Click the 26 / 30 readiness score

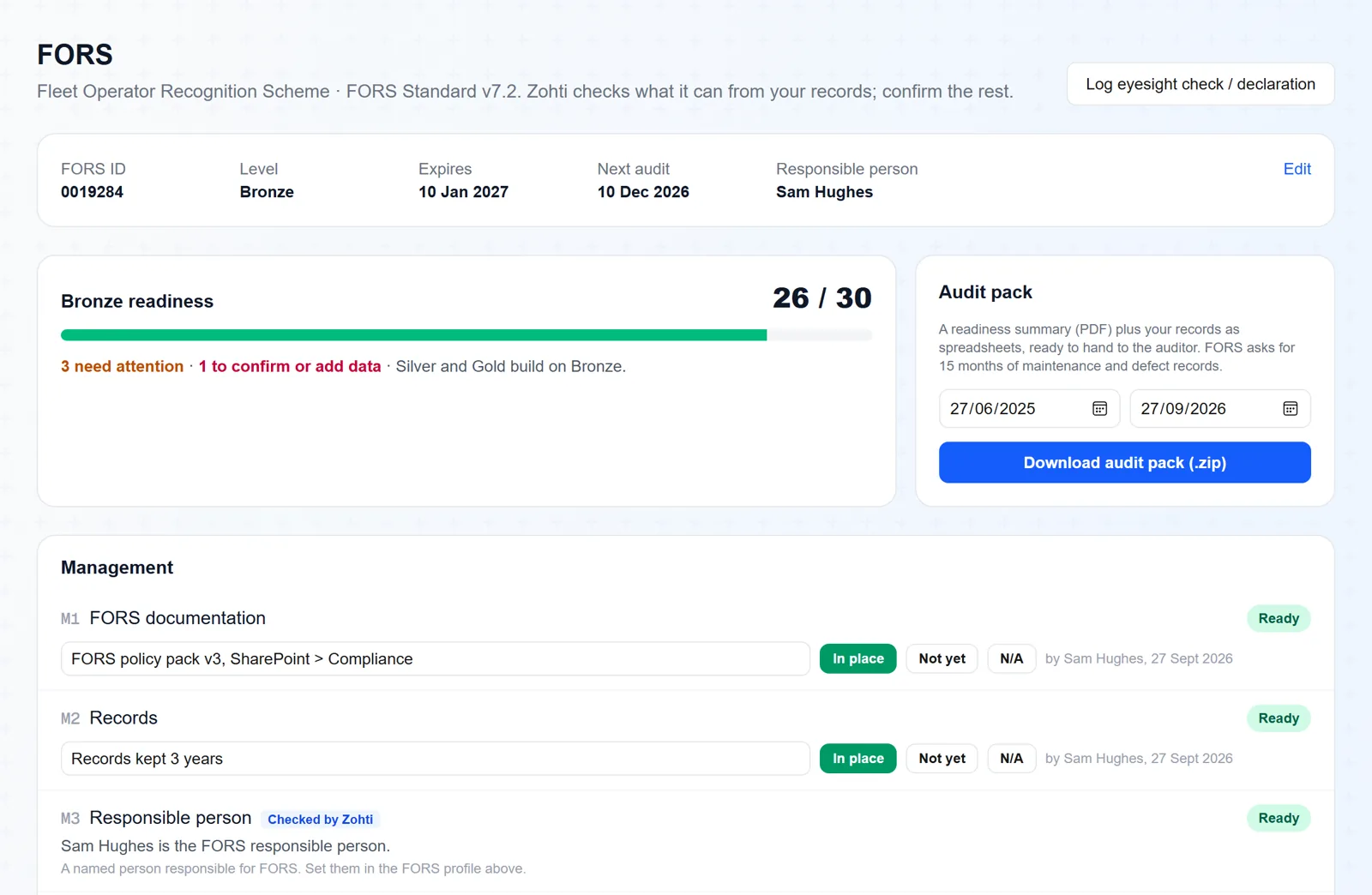(821, 297)
